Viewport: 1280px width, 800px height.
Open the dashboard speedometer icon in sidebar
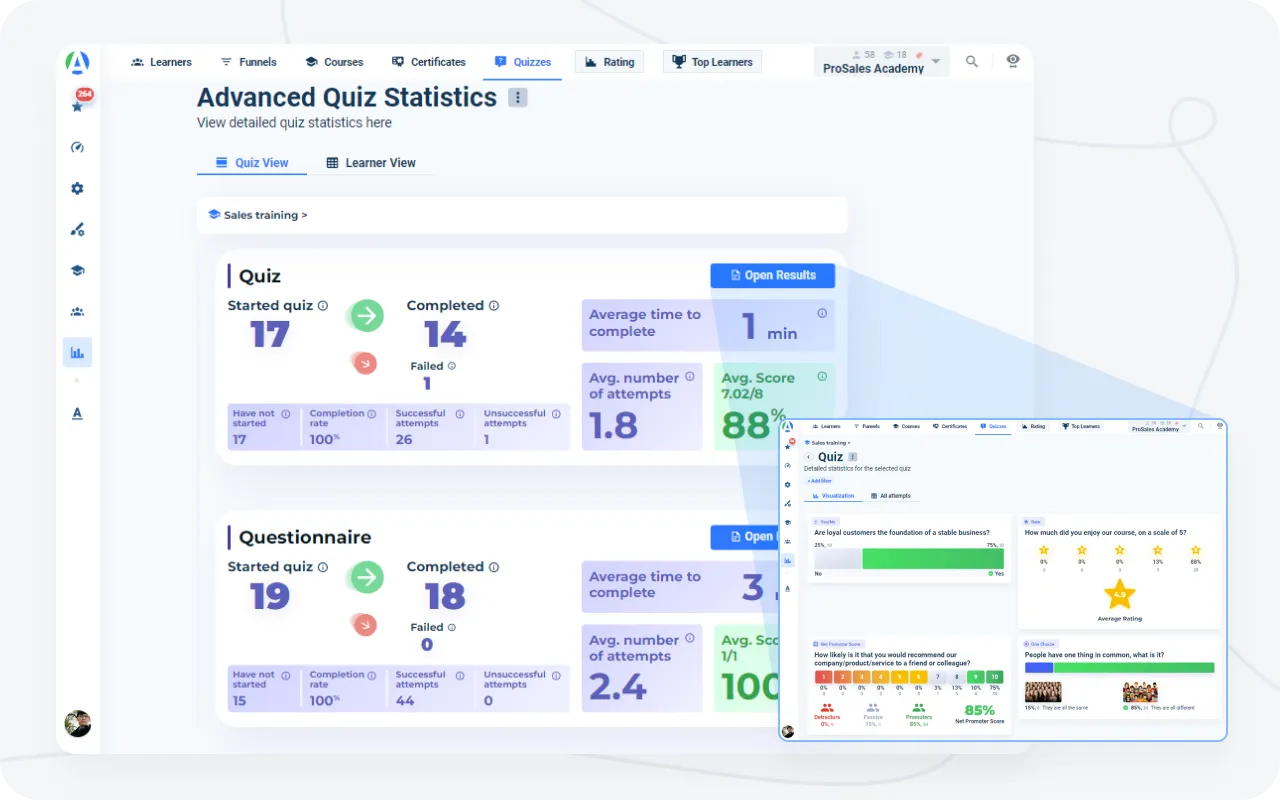click(x=77, y=147)
